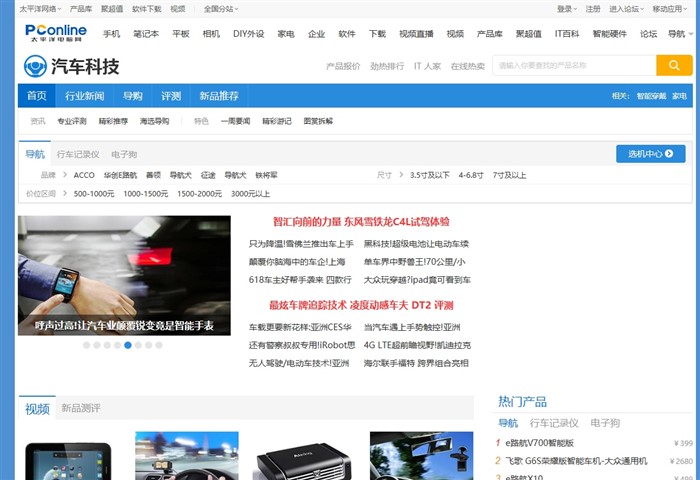The height and width of the screenshot is (480, 700).
Task: Select the 首页 tab in blue bar
Action: pyautogui.click(x=37, y=96)
